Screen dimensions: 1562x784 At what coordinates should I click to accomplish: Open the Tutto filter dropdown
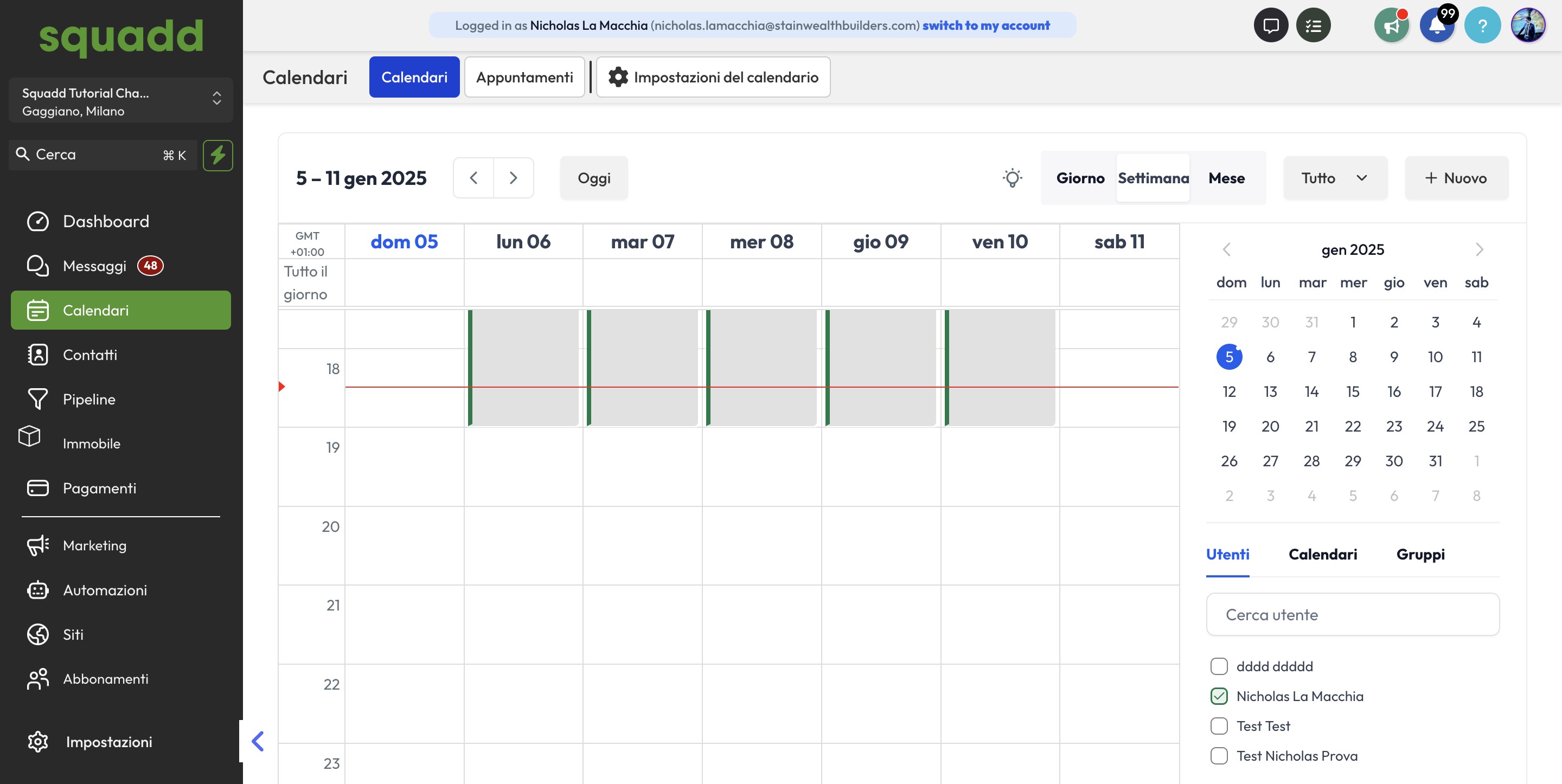point(1335,178)
